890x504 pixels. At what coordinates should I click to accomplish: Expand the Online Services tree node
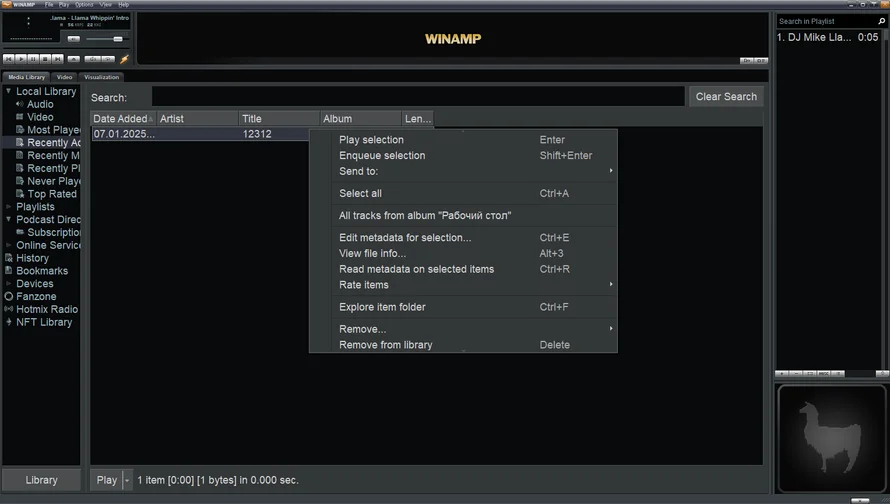8,245
